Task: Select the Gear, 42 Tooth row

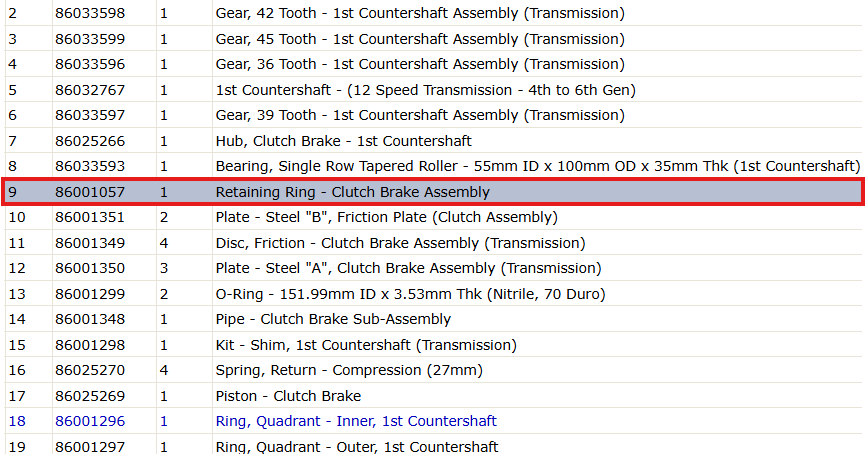Action: coord(433,13)
